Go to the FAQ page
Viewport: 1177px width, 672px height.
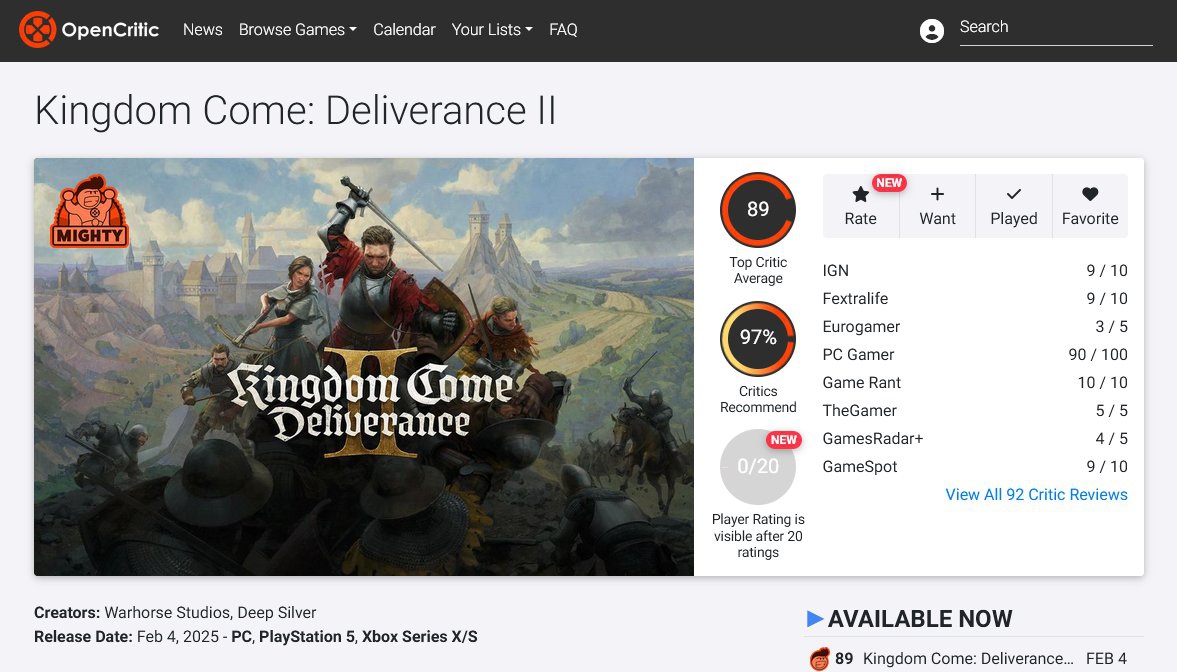click(563, 30)
